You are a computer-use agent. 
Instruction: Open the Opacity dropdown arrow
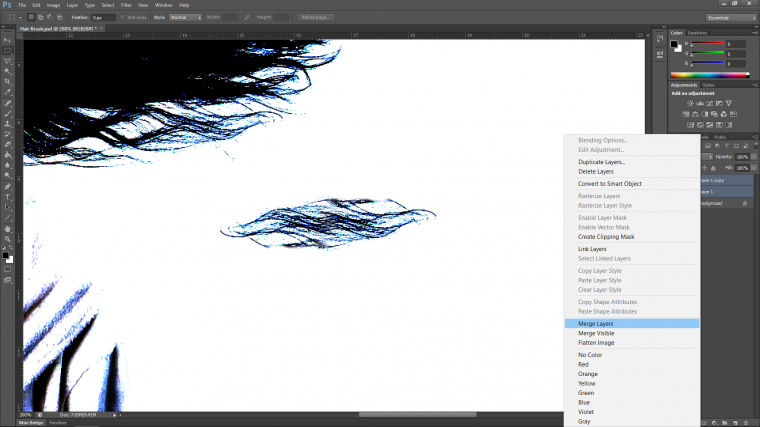[754, 157]
